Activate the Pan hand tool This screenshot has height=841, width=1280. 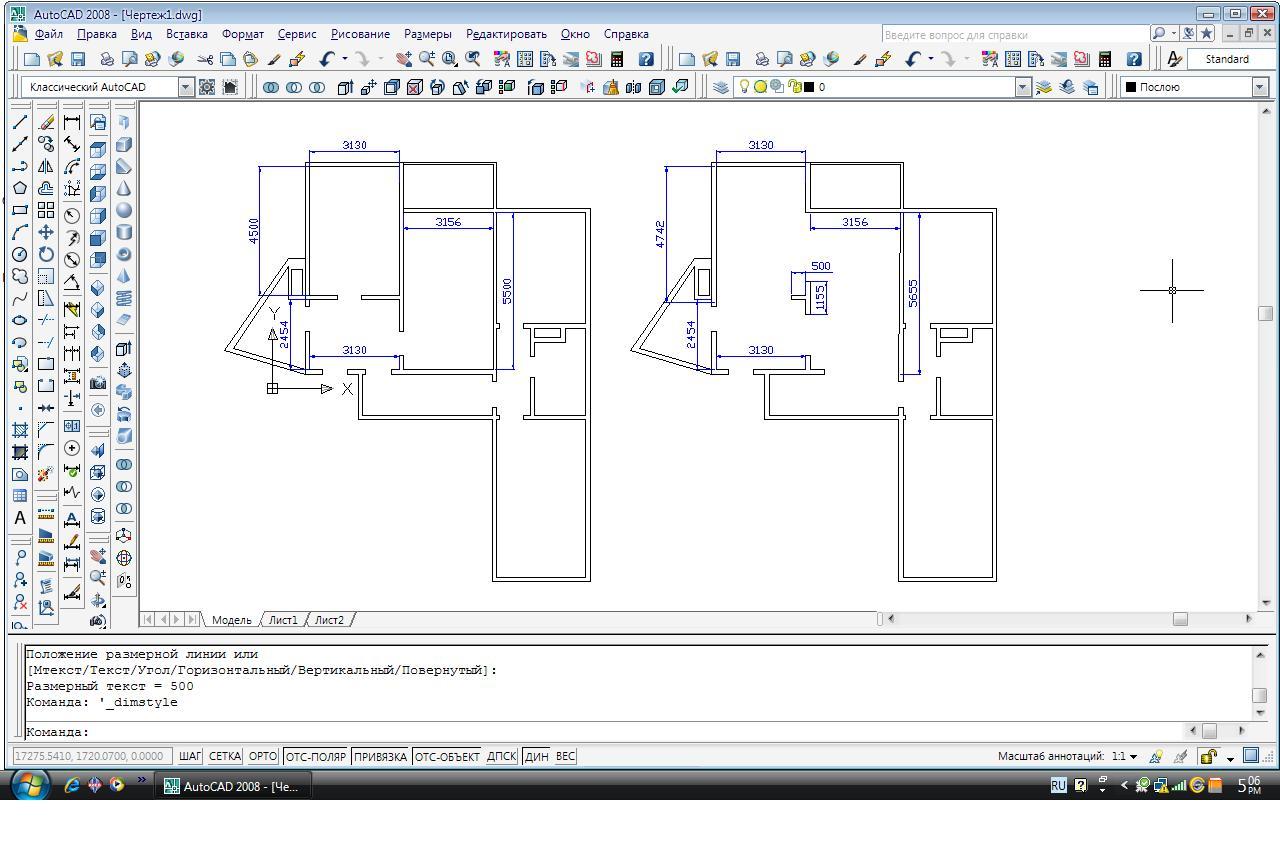(x=404, y=59)
